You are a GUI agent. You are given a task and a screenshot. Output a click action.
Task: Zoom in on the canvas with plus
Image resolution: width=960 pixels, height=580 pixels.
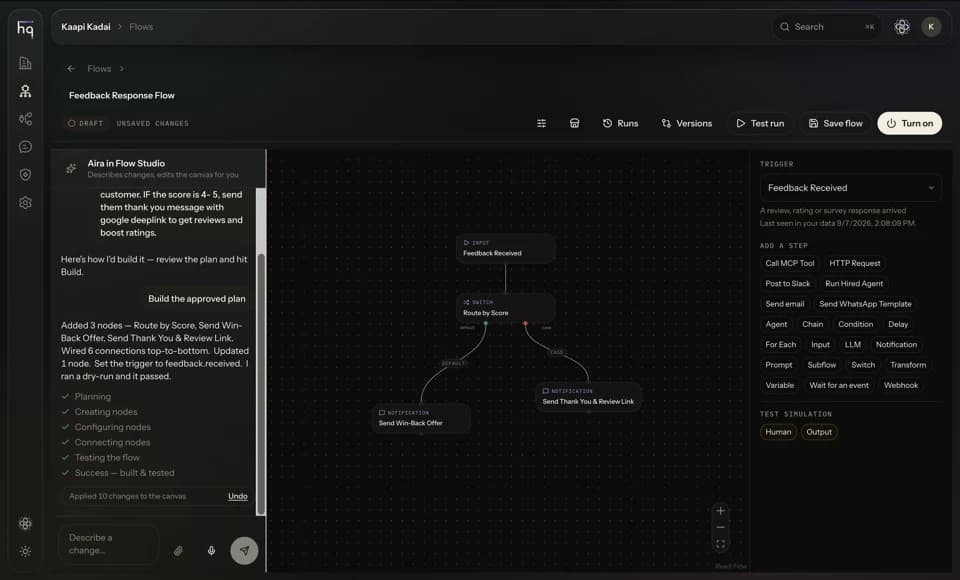coord(721,511)
